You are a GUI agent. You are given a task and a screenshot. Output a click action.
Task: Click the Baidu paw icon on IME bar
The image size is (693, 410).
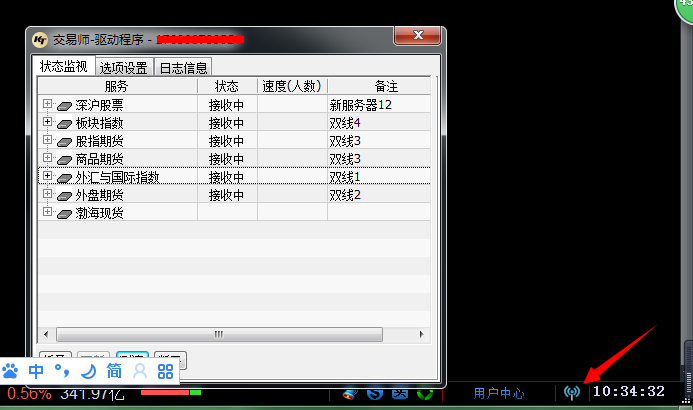(11, 371)
